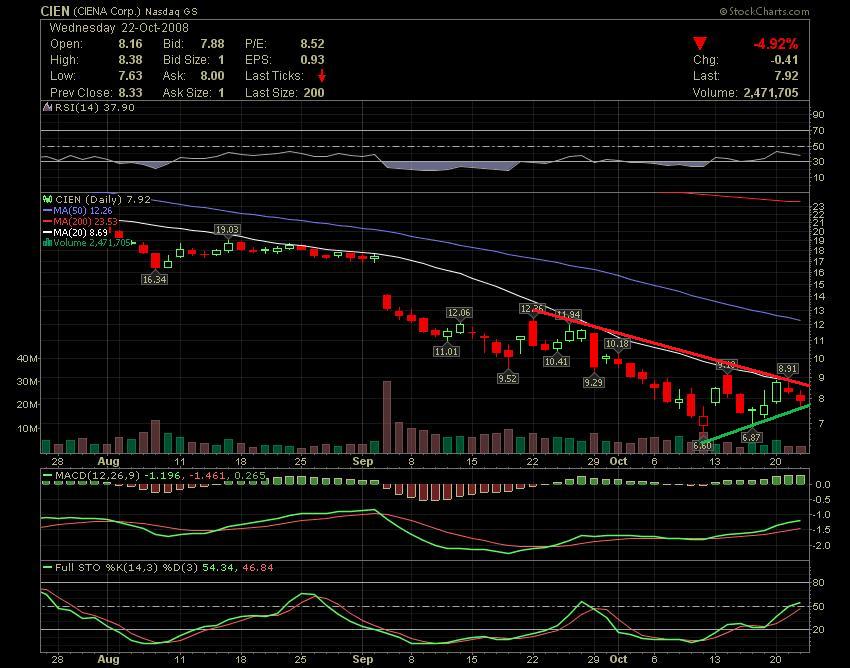The height and width of the screenshot is (668, 850).
Task: Click the Last value 7.92 in header
Action: (787, 75)
